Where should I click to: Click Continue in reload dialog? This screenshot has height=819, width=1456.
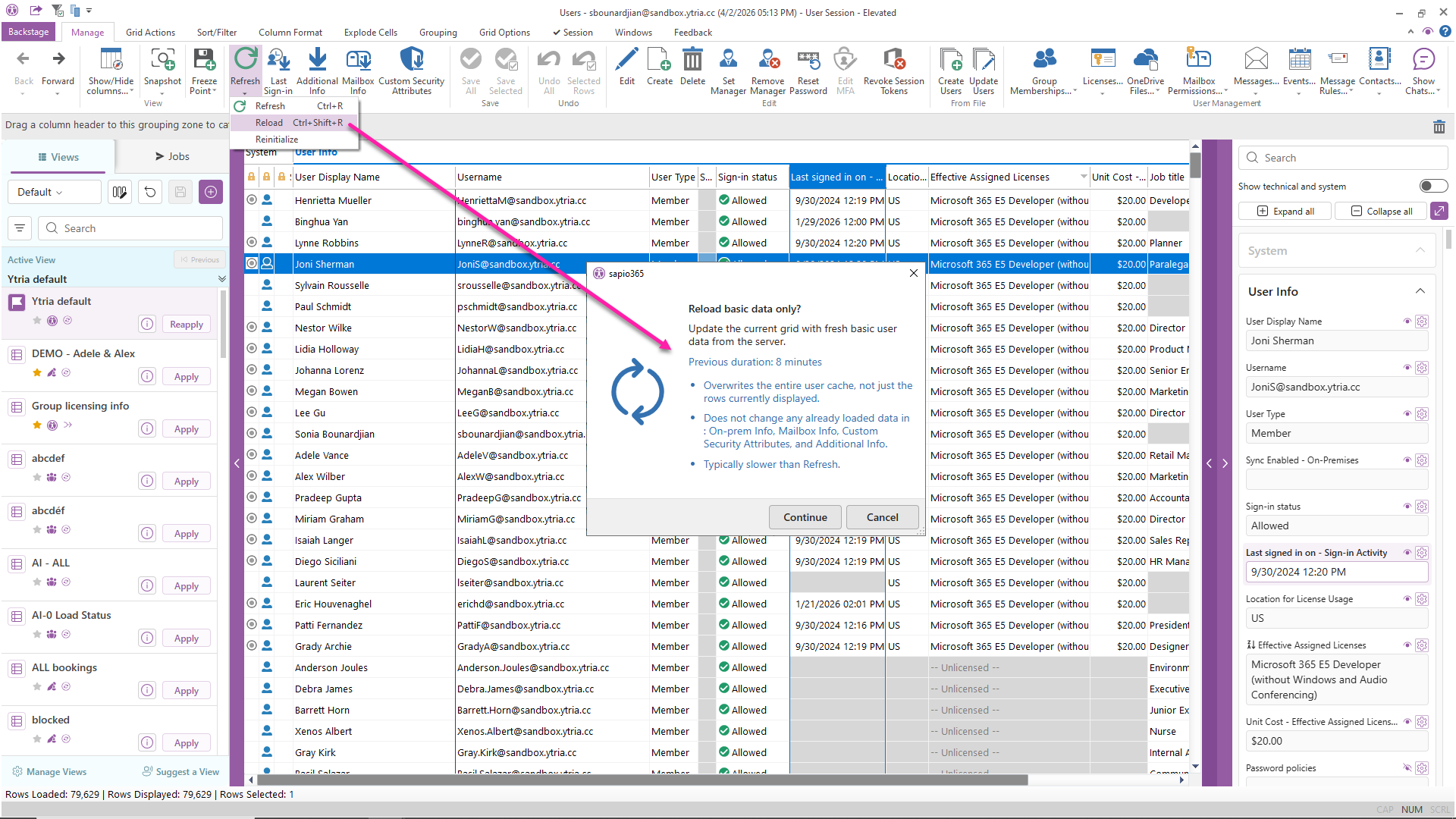click(x=805, y=517)
